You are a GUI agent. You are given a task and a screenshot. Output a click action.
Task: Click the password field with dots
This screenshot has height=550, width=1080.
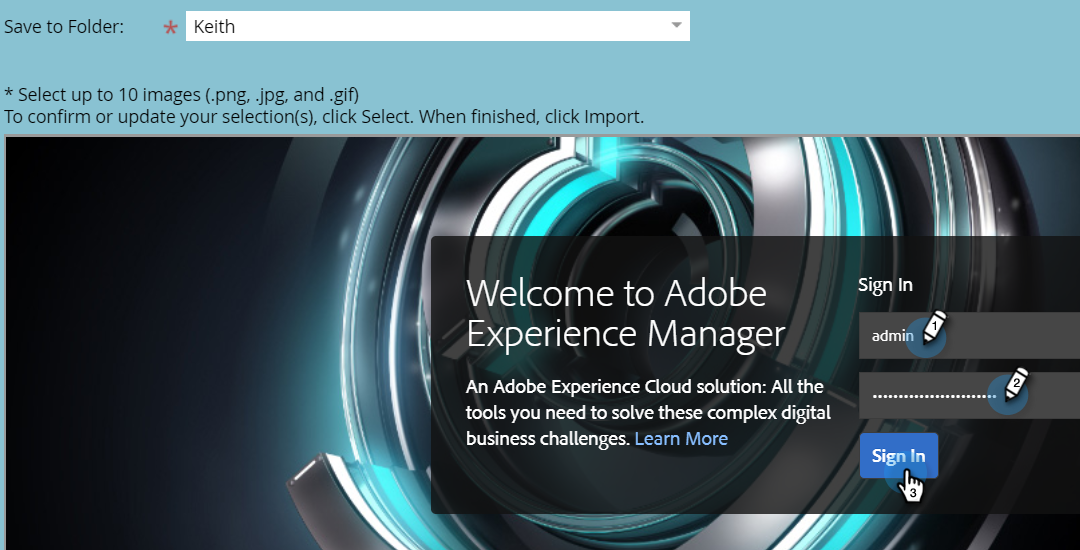click(969, 395)
